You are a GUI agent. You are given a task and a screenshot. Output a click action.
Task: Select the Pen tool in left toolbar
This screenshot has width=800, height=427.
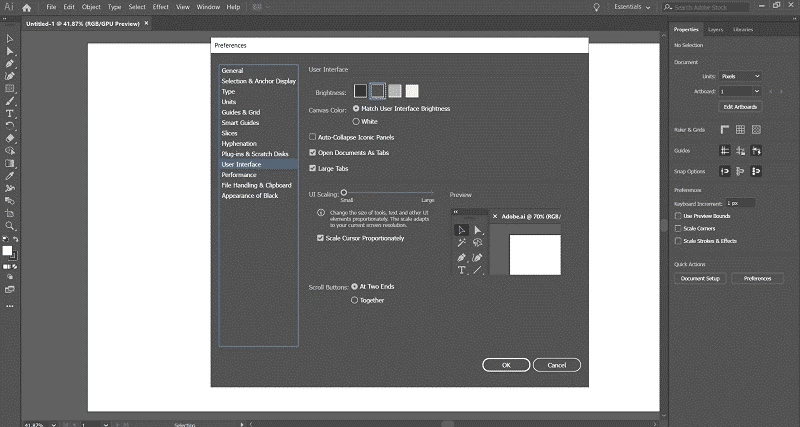(x=10, y=64)
